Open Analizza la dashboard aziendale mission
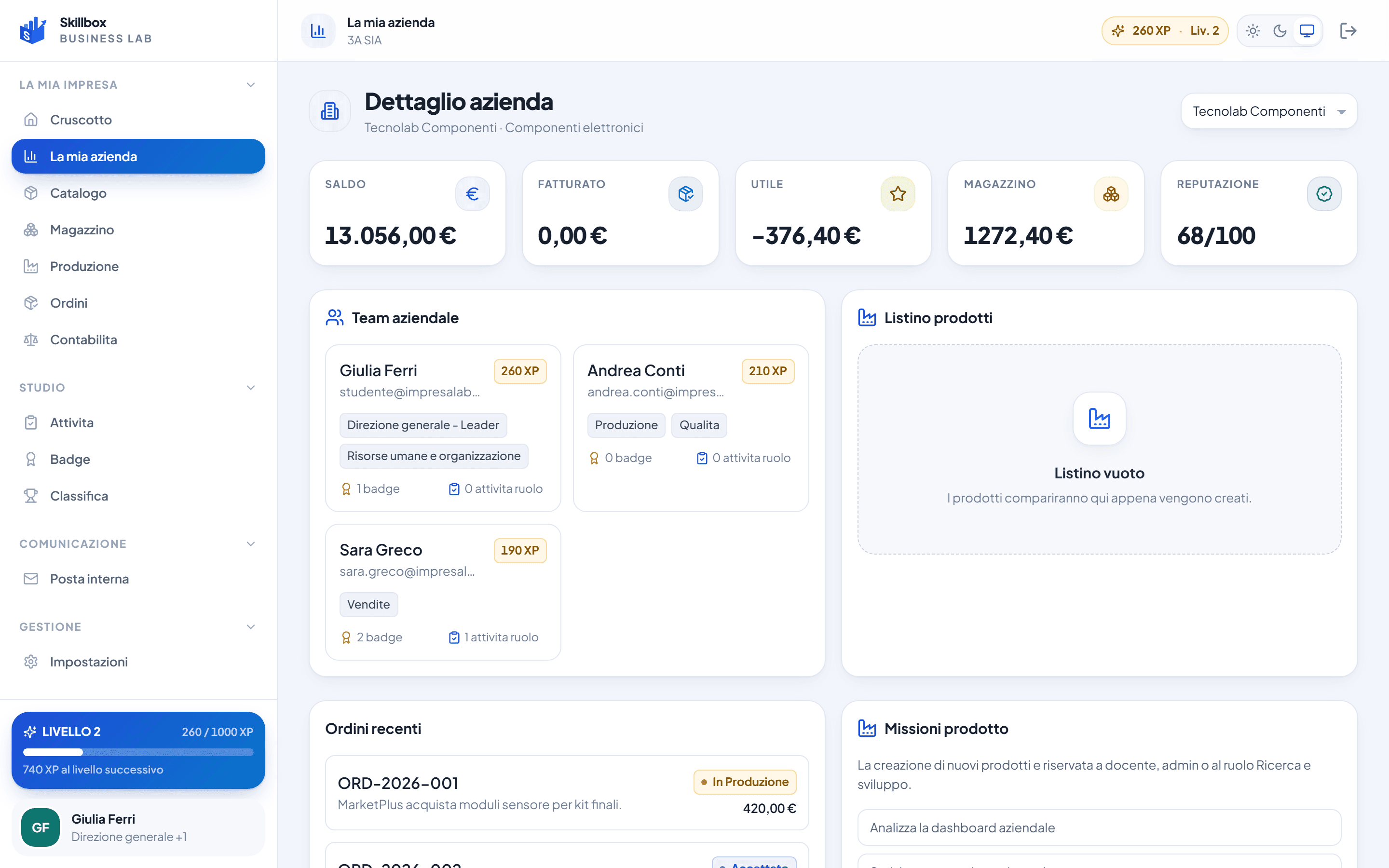 pyautogui.click(x=1099, y=828)
